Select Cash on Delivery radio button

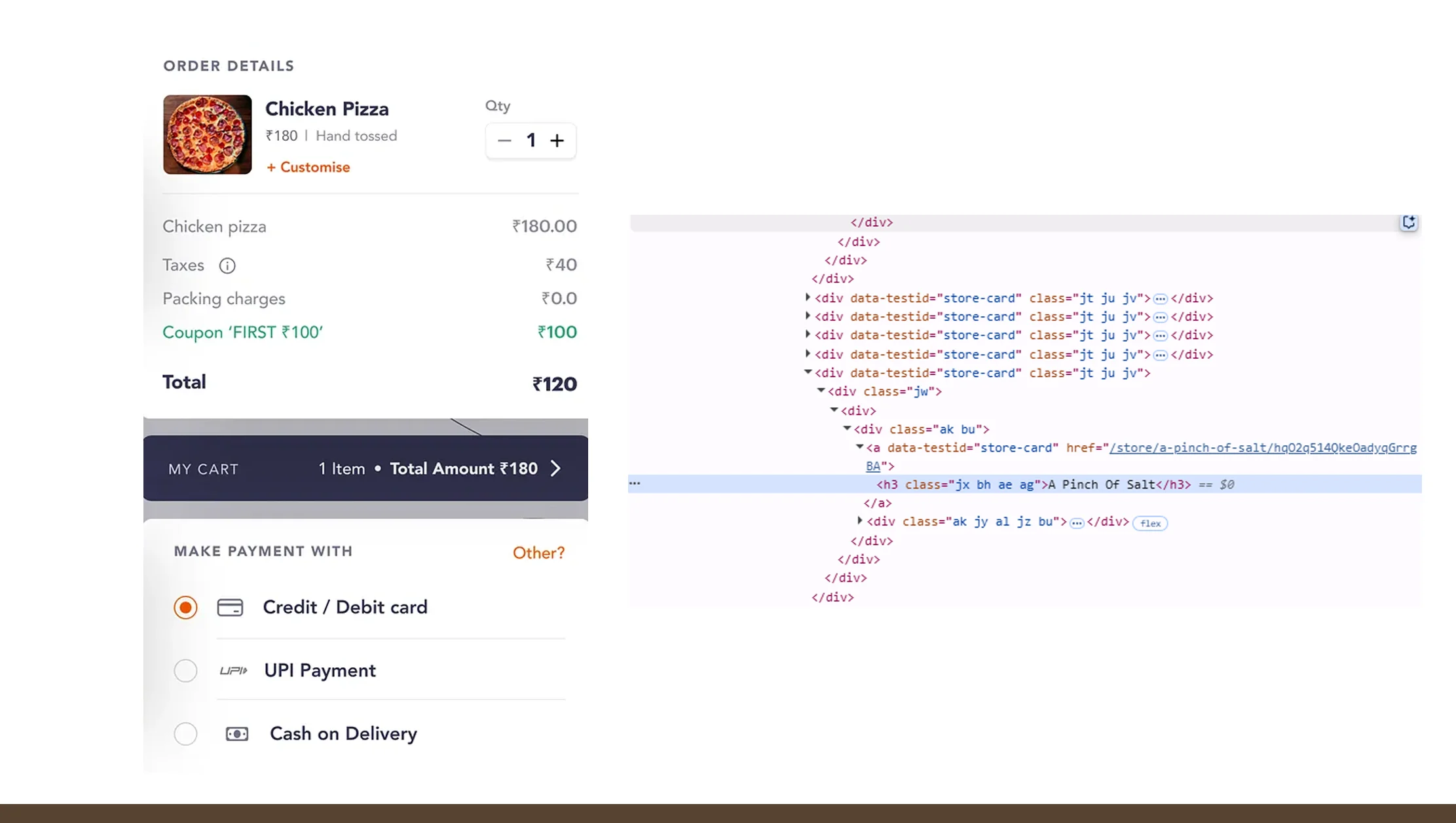click(185, 734)
